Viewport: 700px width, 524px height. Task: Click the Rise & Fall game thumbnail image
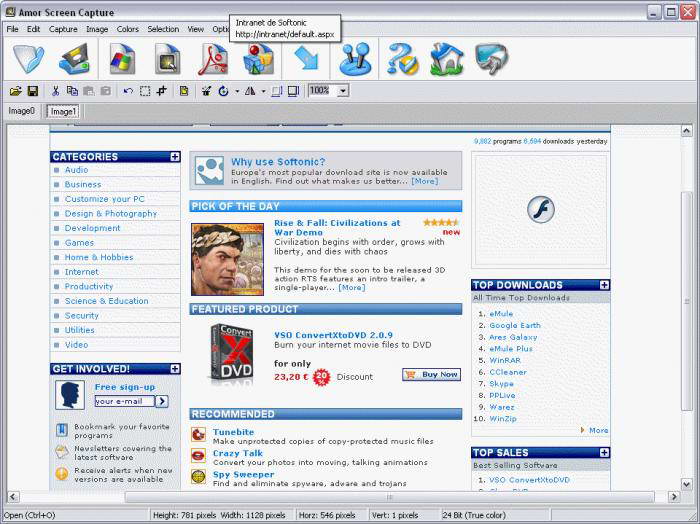[227, 259]
